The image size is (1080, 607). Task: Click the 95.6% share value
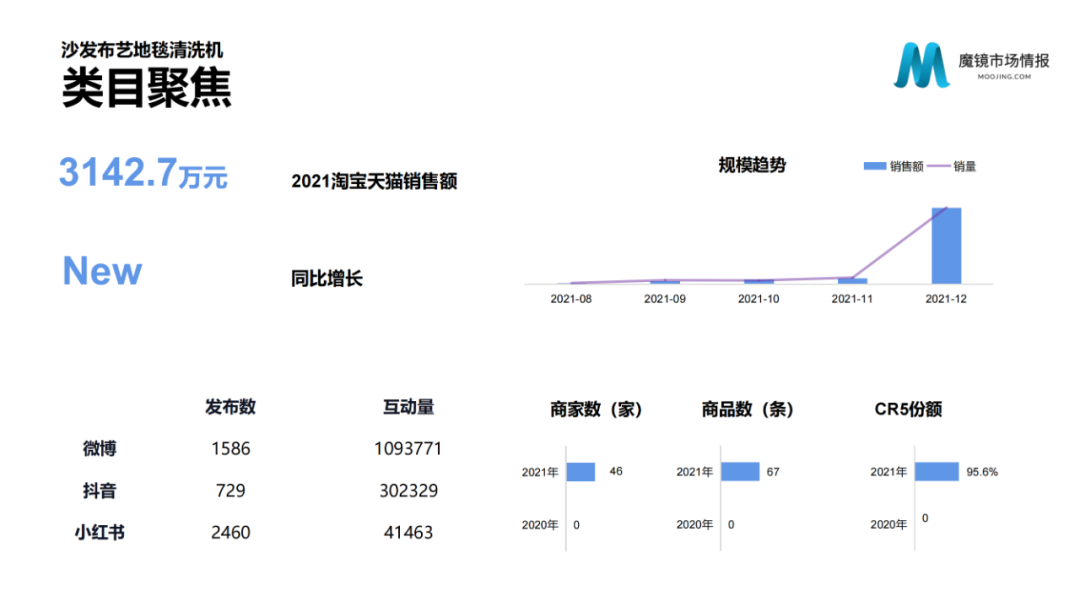click(982, 472)
